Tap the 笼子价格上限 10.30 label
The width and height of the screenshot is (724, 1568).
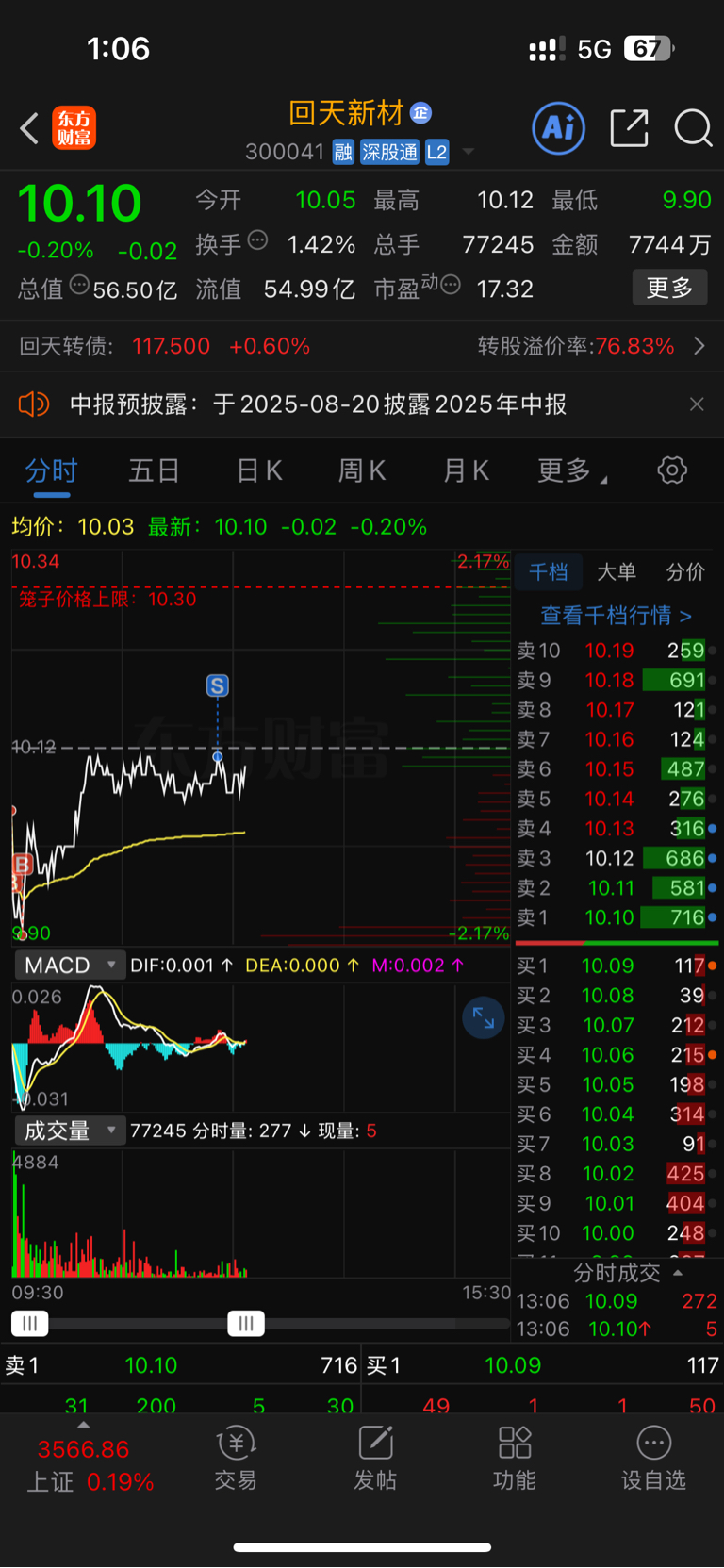point(107,599)
